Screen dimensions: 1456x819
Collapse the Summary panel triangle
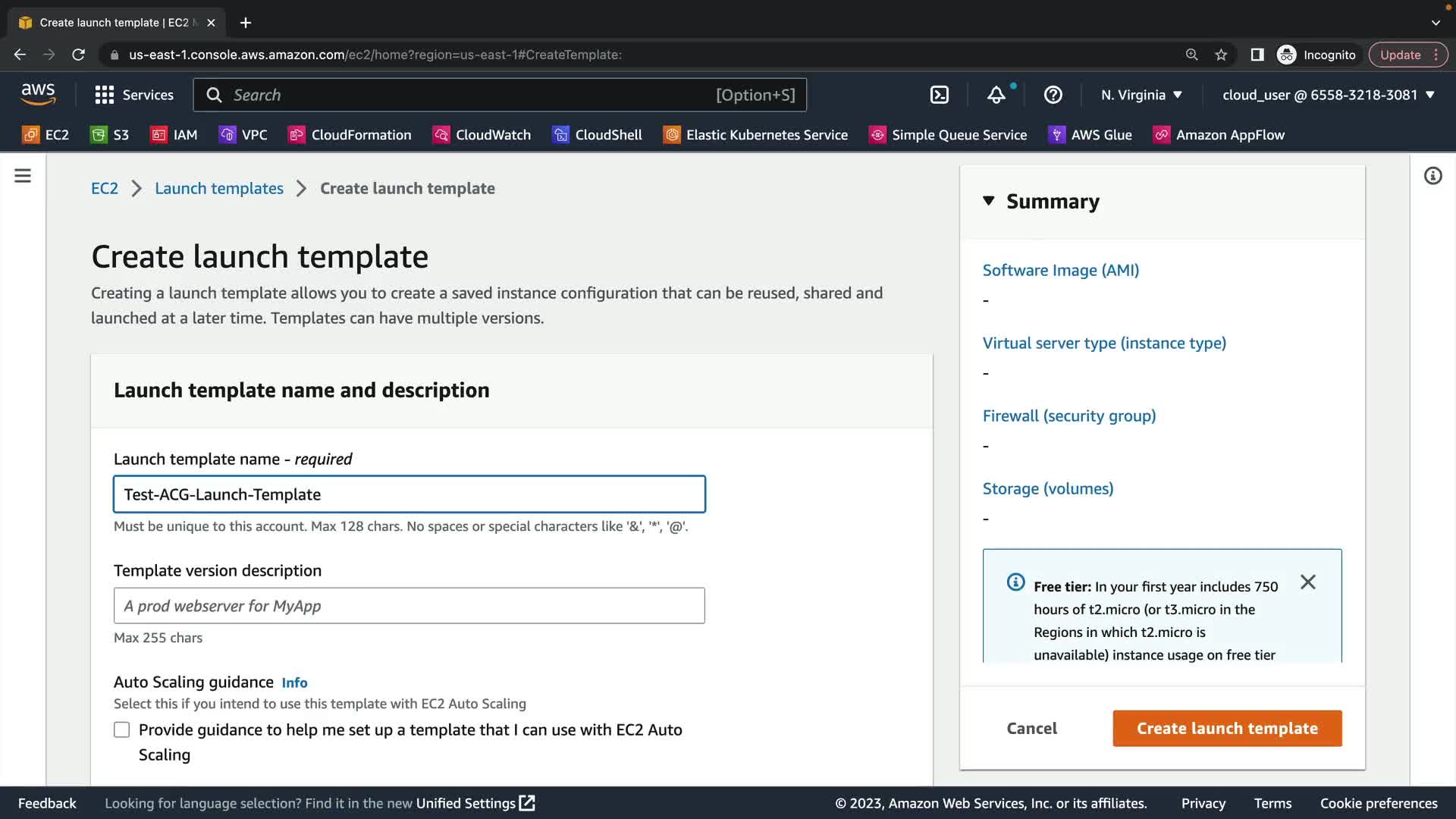click(988, 201)
